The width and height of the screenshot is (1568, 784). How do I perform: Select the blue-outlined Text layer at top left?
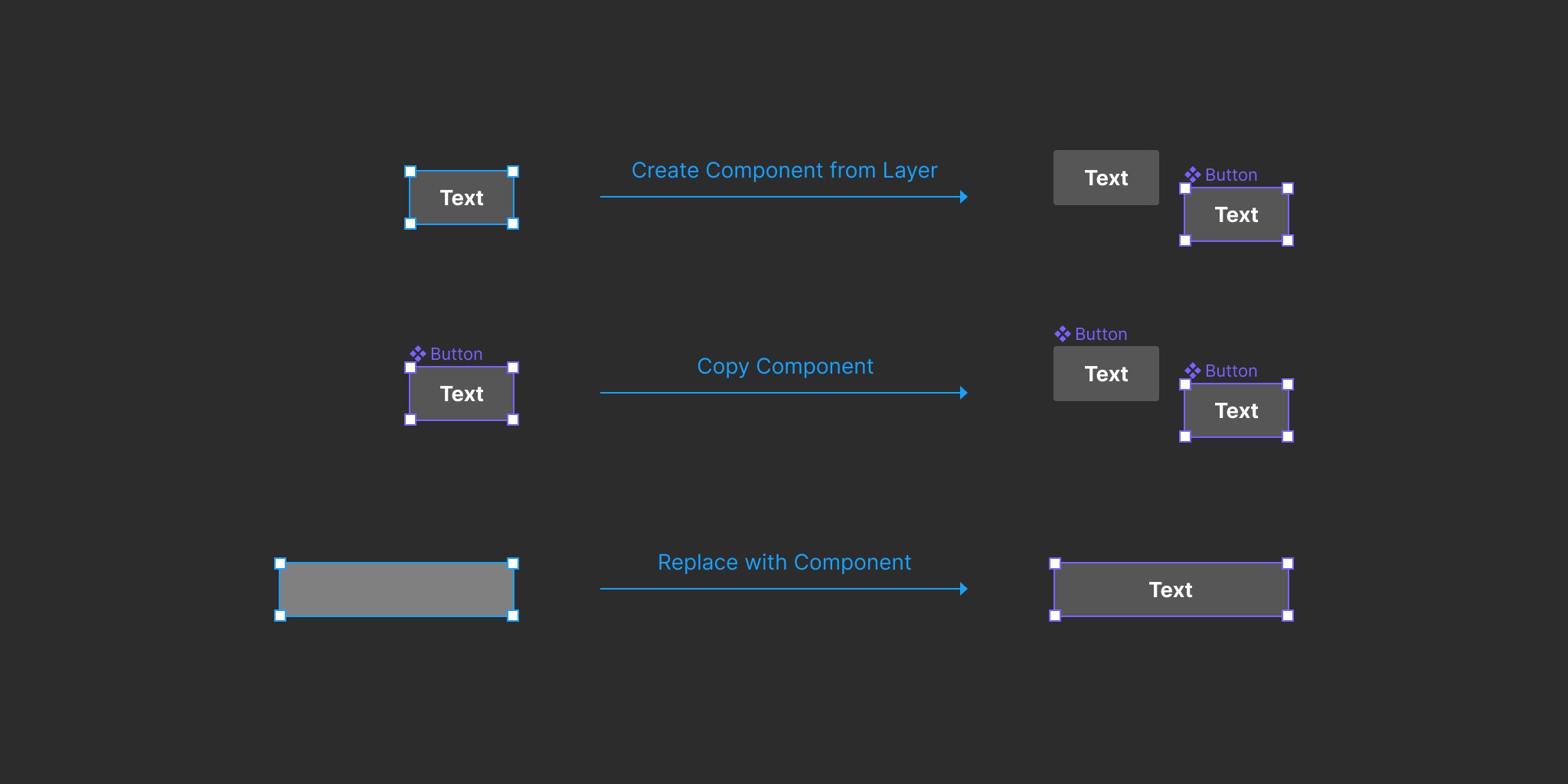462,198
